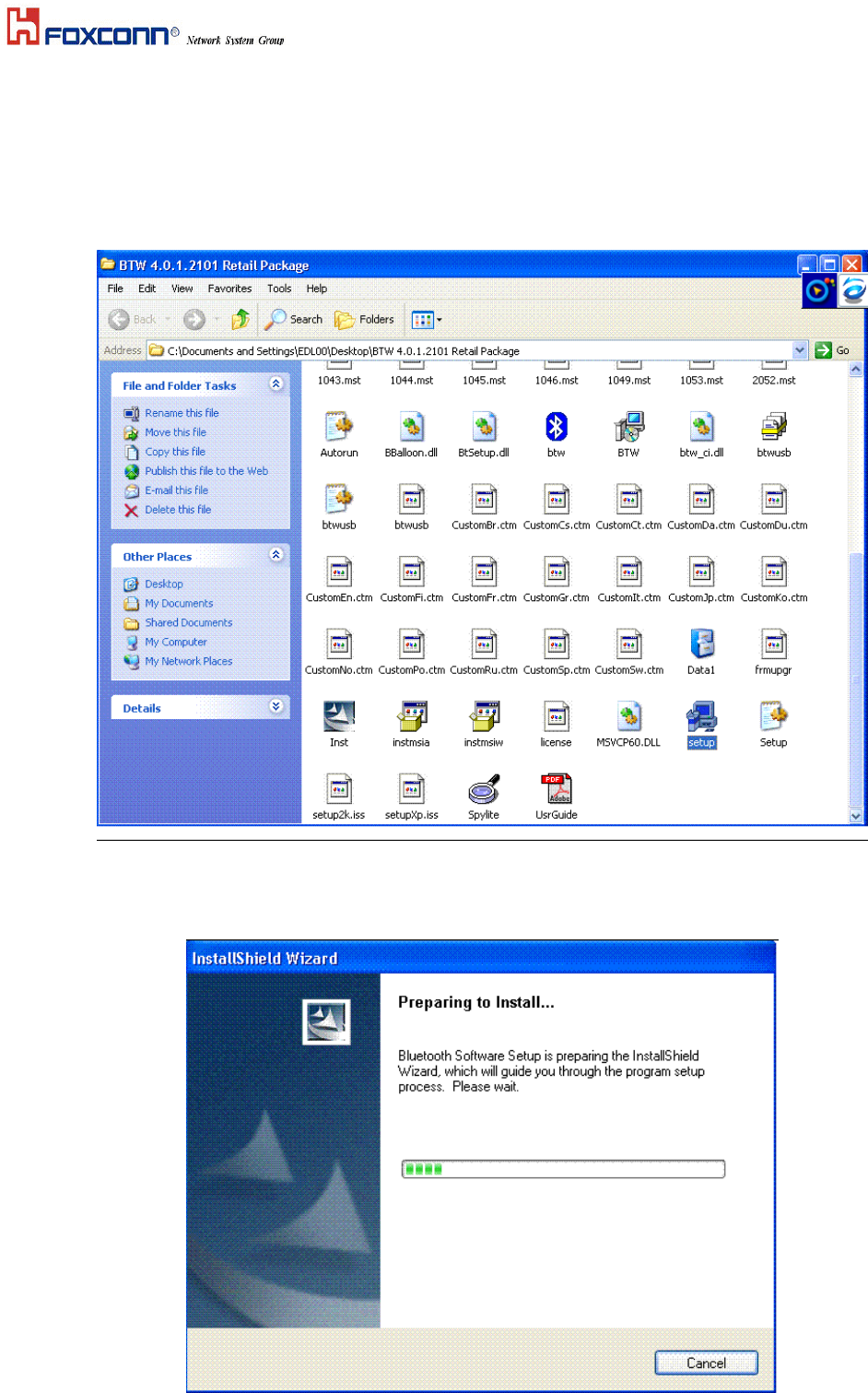Click the Up folder toolbar icon
This screenshot has width=868, height=1393.
click(x=240, y=319)
